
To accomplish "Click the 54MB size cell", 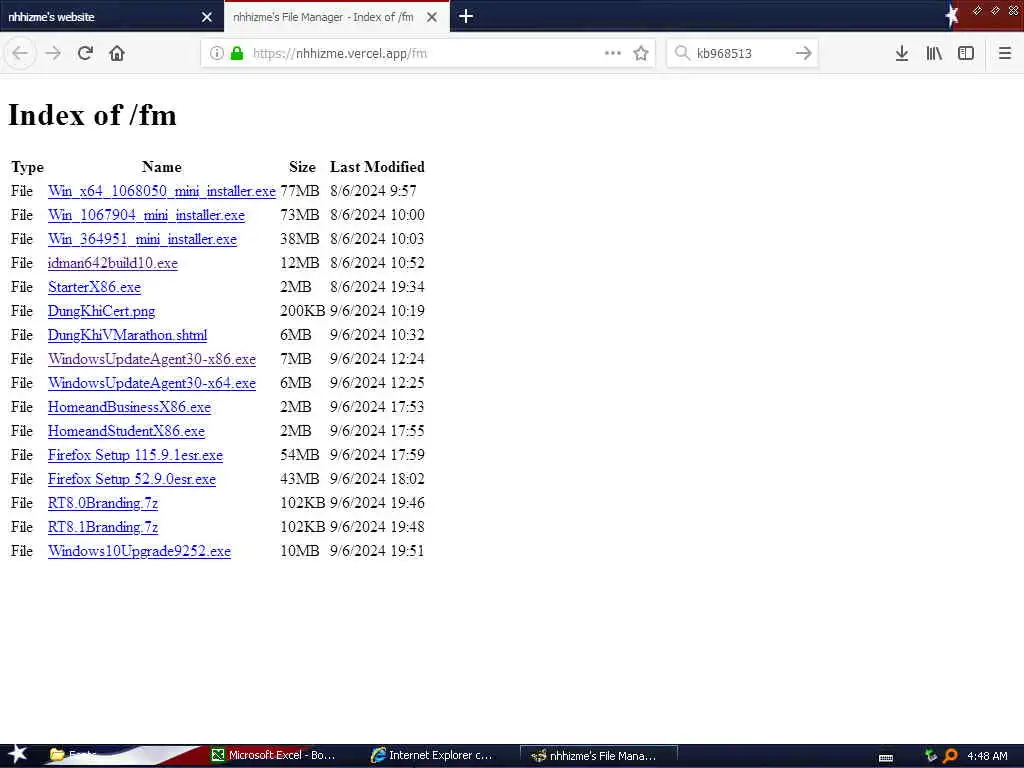I will (300, 455).
